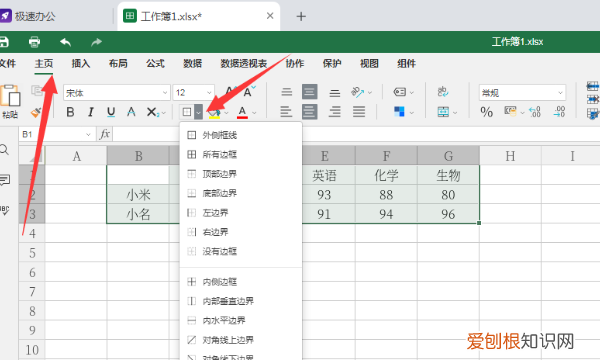Switch to the 插入 ribbon tab
The width and height of the screenshot is (600, 360).
click(x=81, y=64)
